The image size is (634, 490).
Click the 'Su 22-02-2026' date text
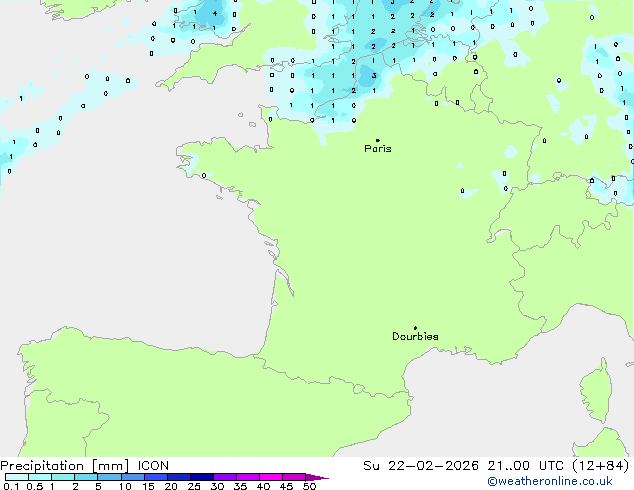(x=421, y=466)
